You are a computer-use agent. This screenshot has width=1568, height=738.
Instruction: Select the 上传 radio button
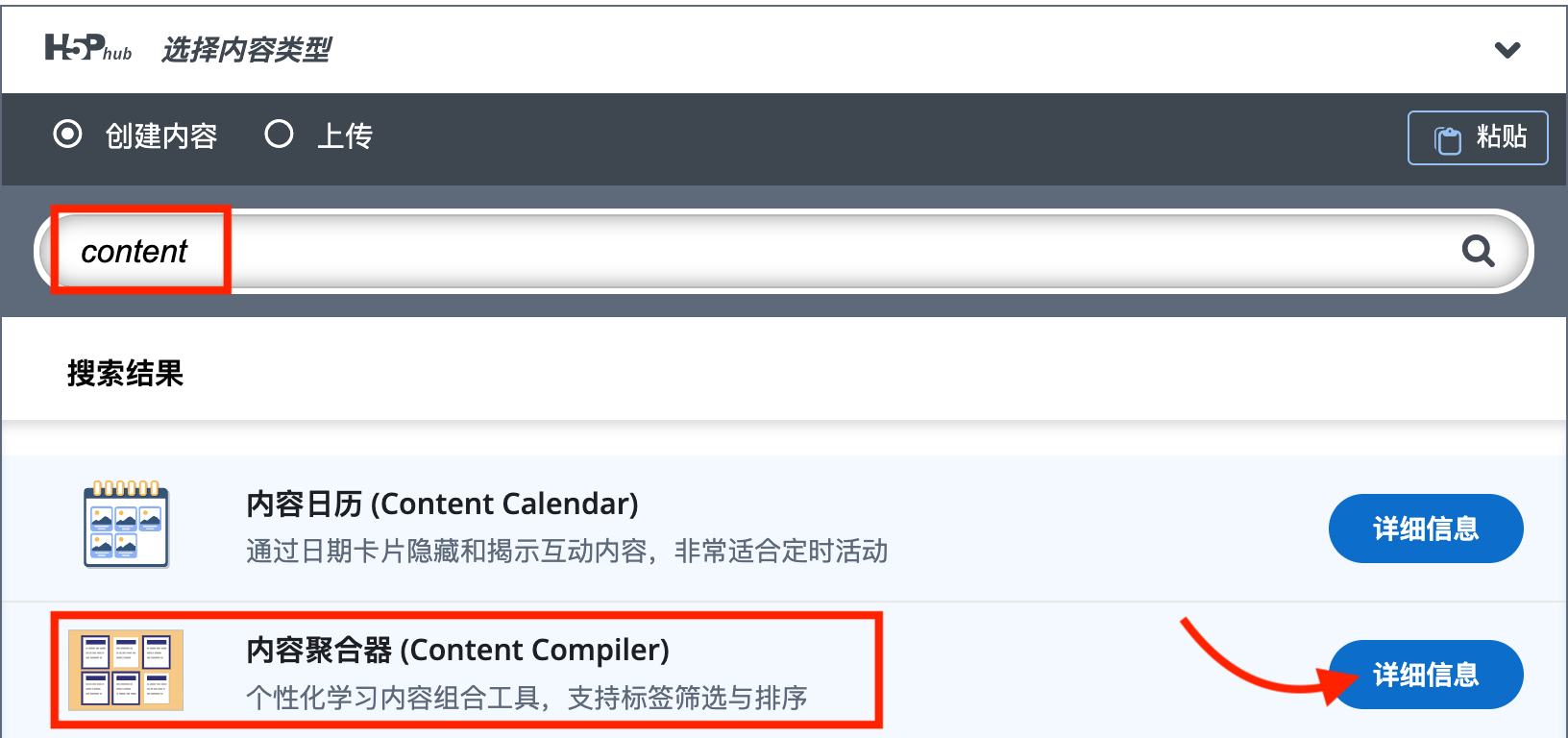[279, 135]
